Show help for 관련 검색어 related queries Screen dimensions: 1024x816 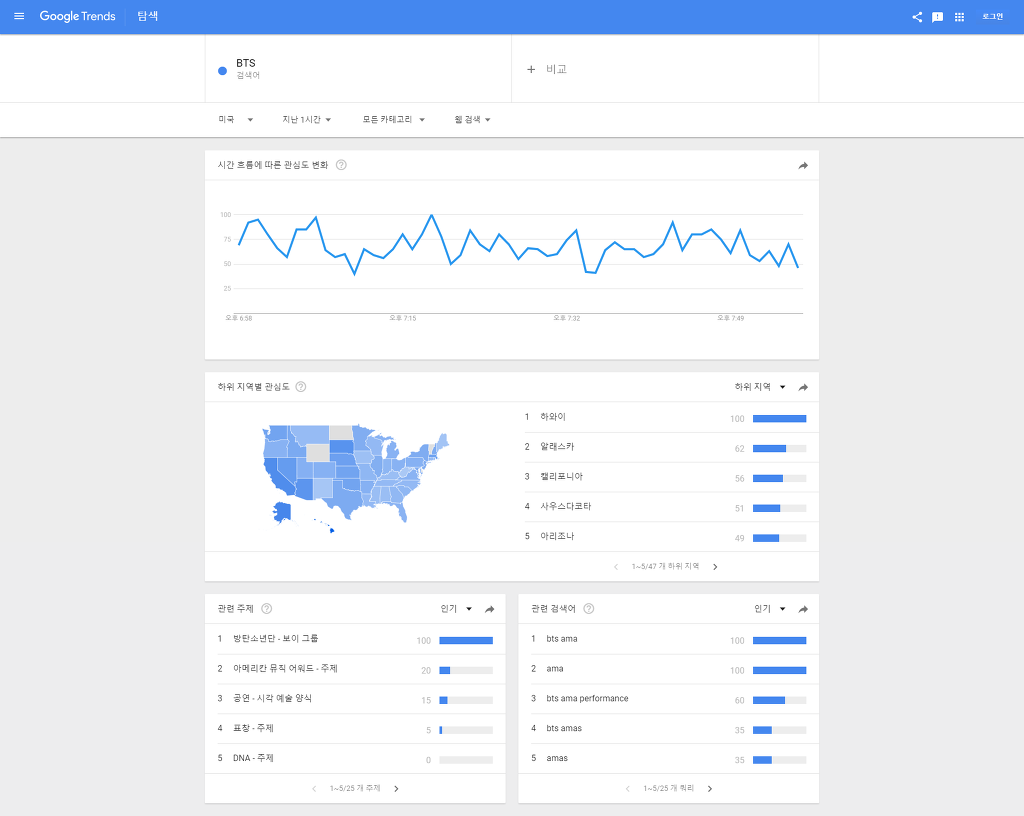click(x=588, y=609)
